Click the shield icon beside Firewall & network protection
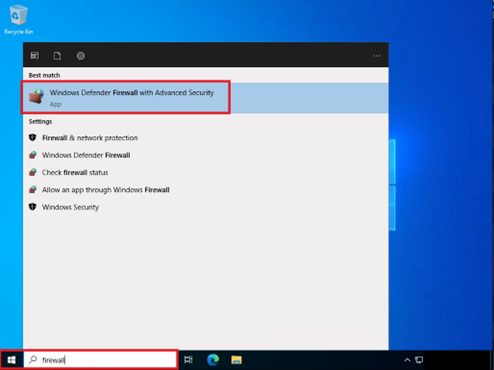The width and height of the screenshot is (494, 370). 32,137
